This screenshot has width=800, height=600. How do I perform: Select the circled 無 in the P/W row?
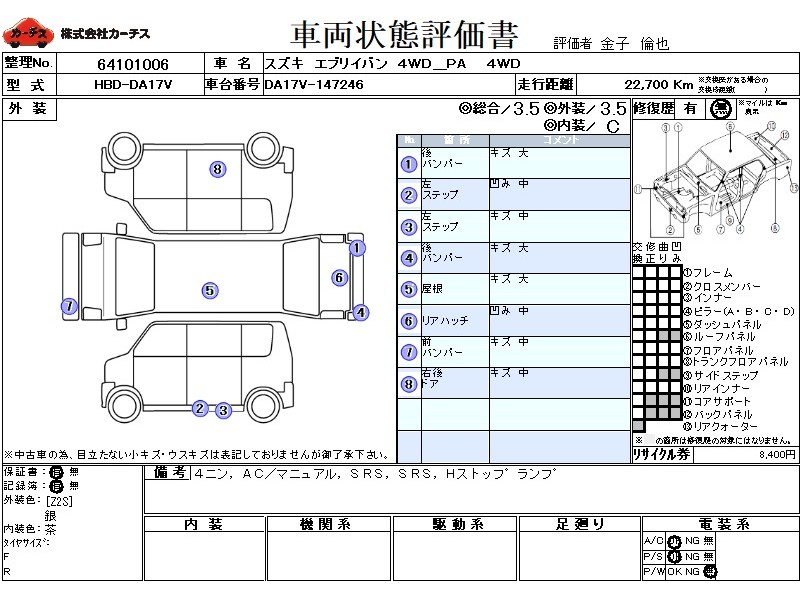[709, 571]
